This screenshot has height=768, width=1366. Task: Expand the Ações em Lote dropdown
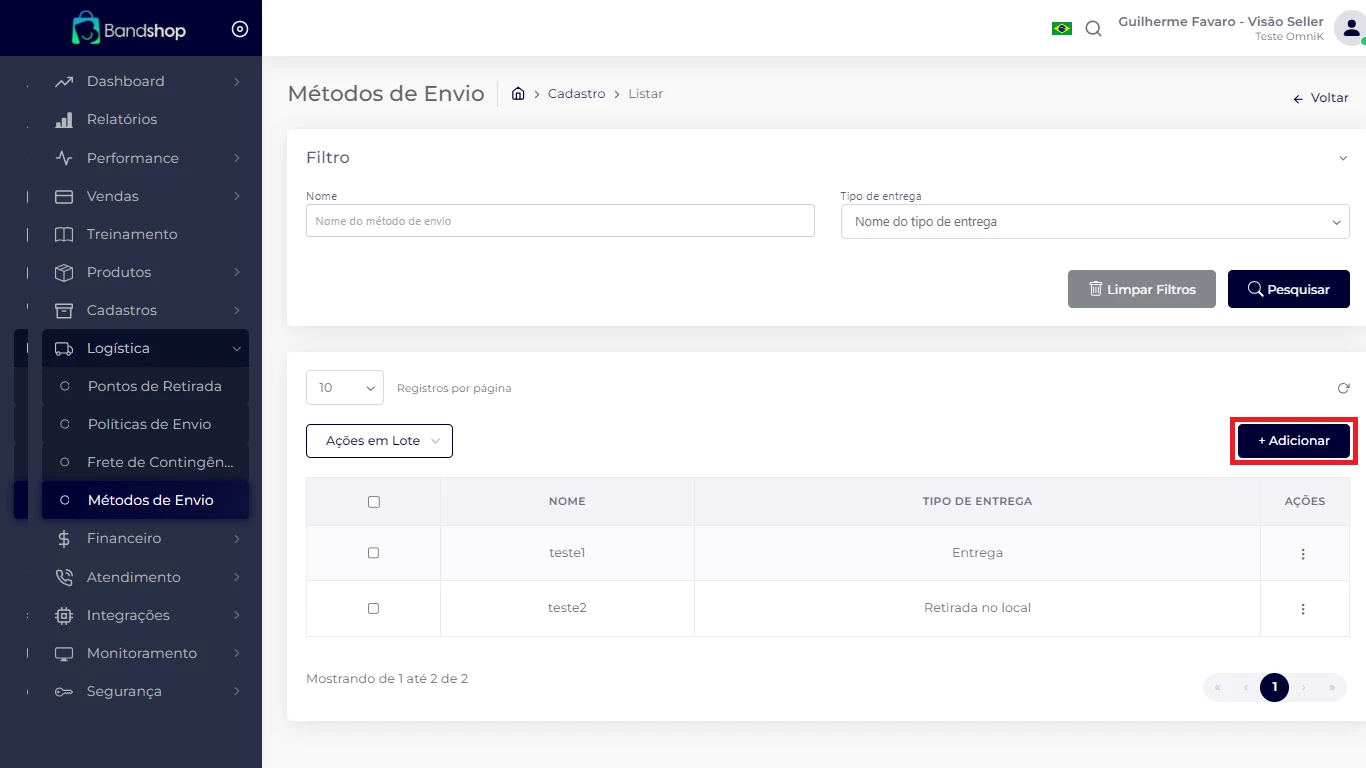(379, 441)
